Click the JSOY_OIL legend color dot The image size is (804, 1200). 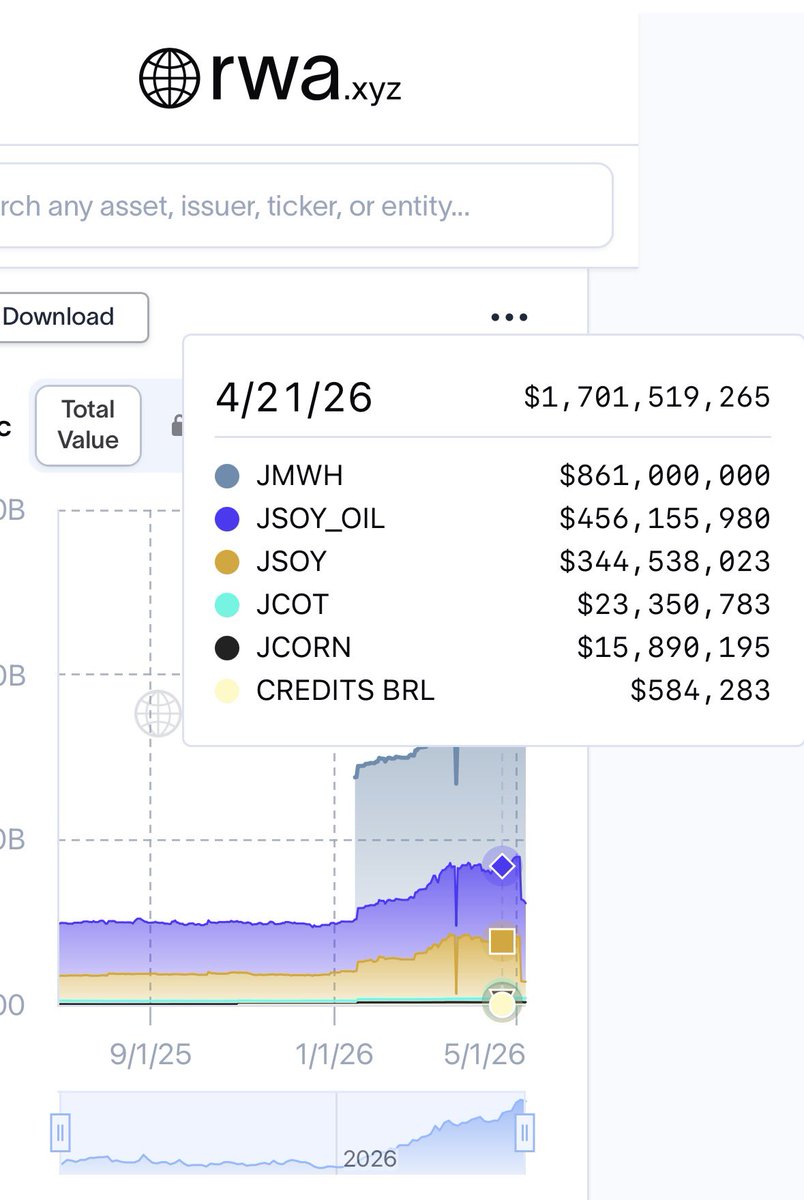tap(228, 518)
